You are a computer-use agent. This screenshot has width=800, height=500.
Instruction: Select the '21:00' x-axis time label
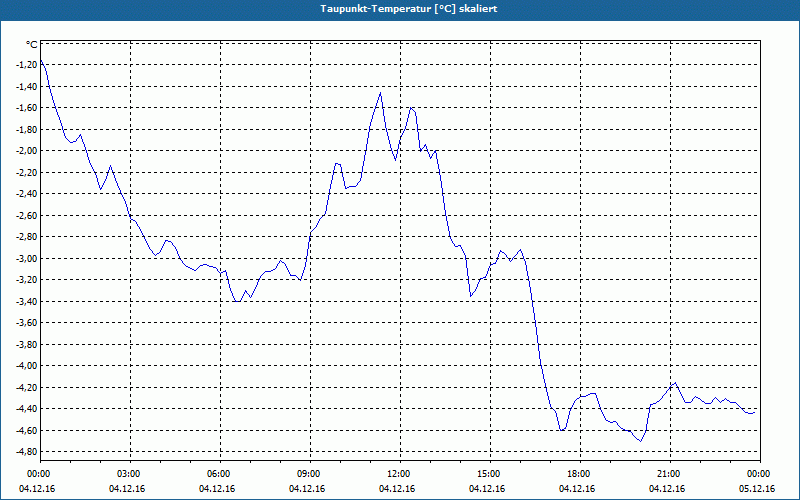point(670,474)
